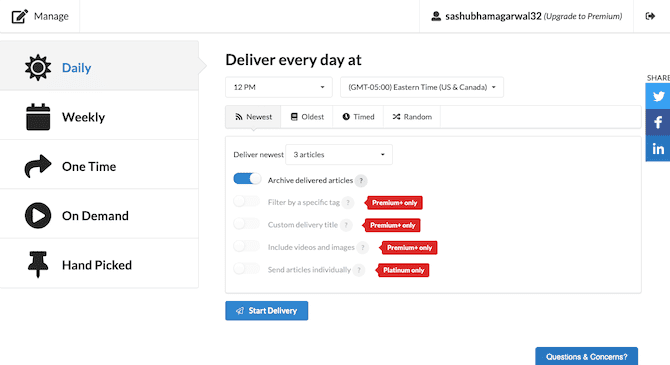Toggle Send articles individually switch

247,268
